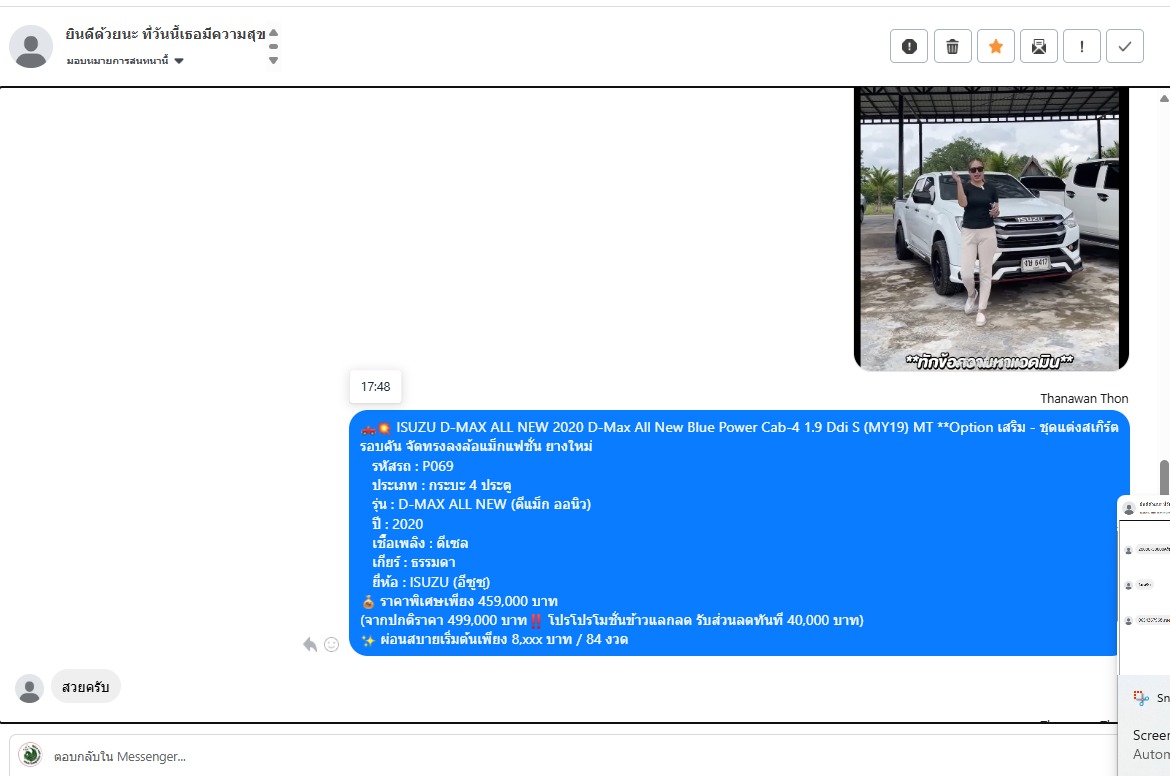React to the blue message with the emoji icon

pos(332,644)
